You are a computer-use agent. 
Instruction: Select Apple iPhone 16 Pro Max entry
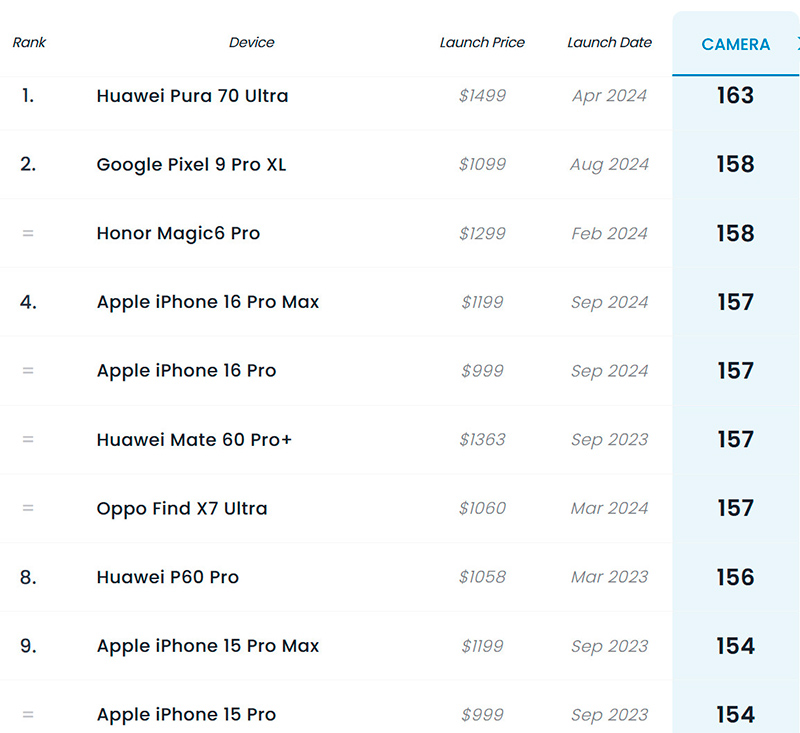pos(208,302)
